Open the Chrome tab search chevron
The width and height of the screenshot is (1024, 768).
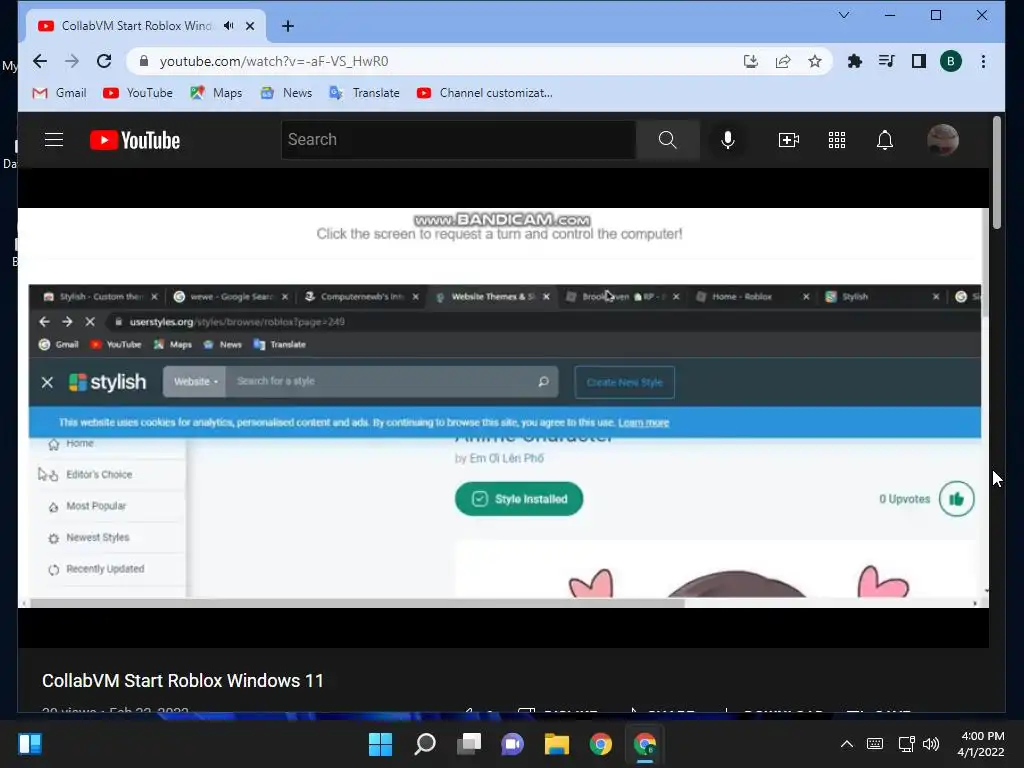pos(844,15)
